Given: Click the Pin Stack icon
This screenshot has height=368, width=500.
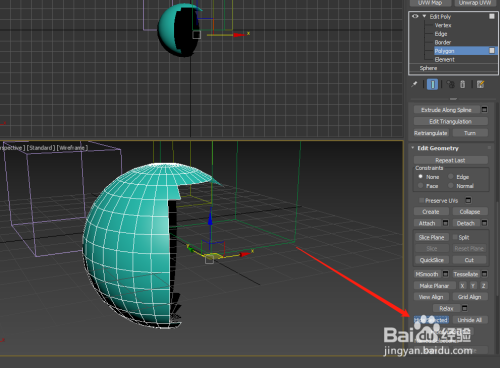Looking at the screenshot, I should (414, 84).
